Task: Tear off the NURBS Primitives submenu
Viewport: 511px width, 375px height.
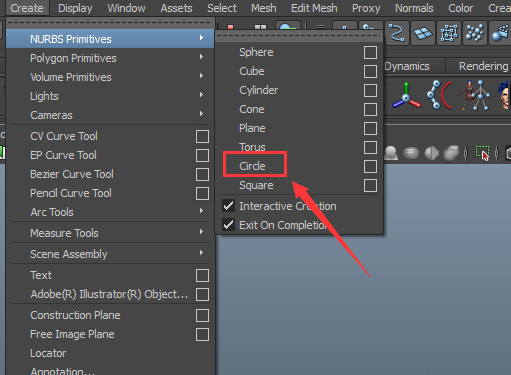Action: pyautogui.click(x=299, y=35)
